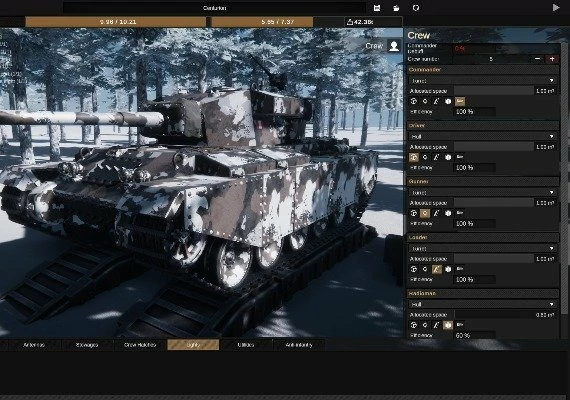Select the commander role icon for Loader
The width and height of the screenshot is (570, 400).
click(x=460, y=269)
